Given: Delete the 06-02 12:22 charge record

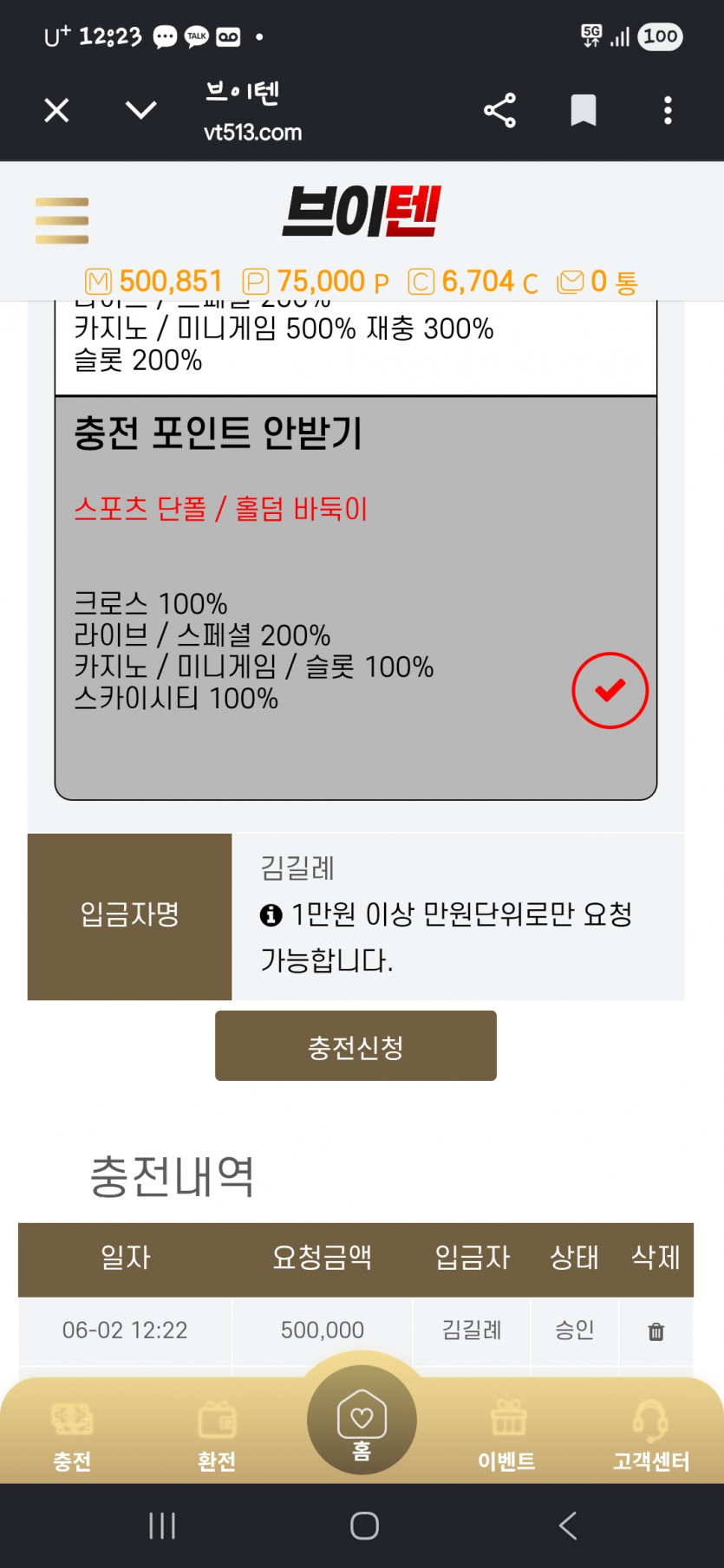Looking at the screenshot, I should pyautogui.click(x=656, y=1331).
